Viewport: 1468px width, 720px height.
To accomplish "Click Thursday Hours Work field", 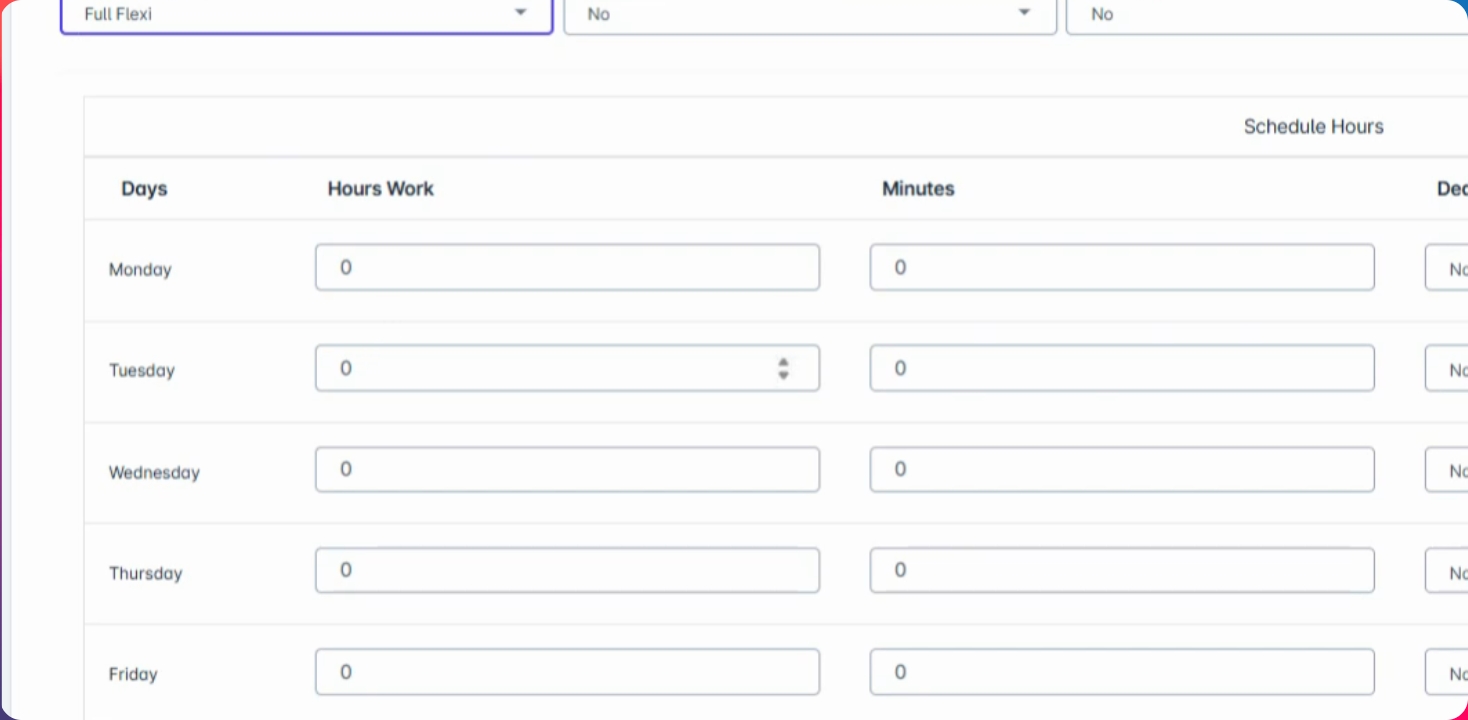I will coord(566,571).
